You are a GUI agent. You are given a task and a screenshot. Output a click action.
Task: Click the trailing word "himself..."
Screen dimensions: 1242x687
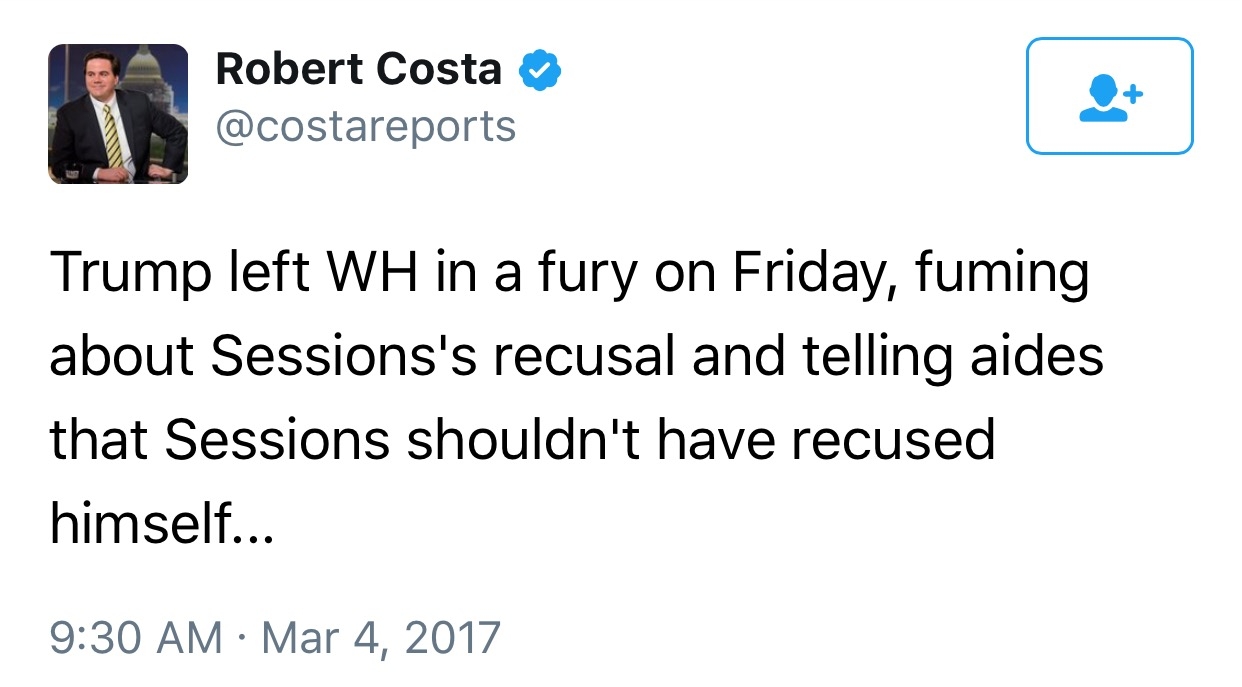[x=162, y=523]
